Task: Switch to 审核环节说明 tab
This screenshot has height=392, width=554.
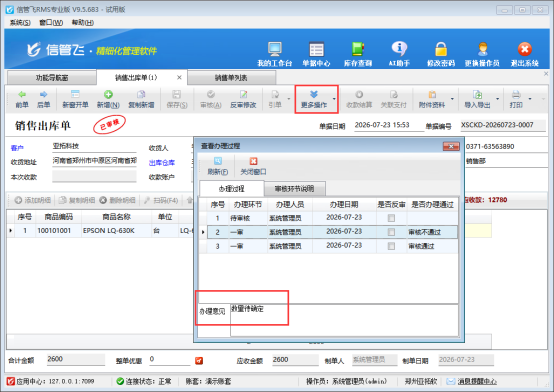Action: 294,189
